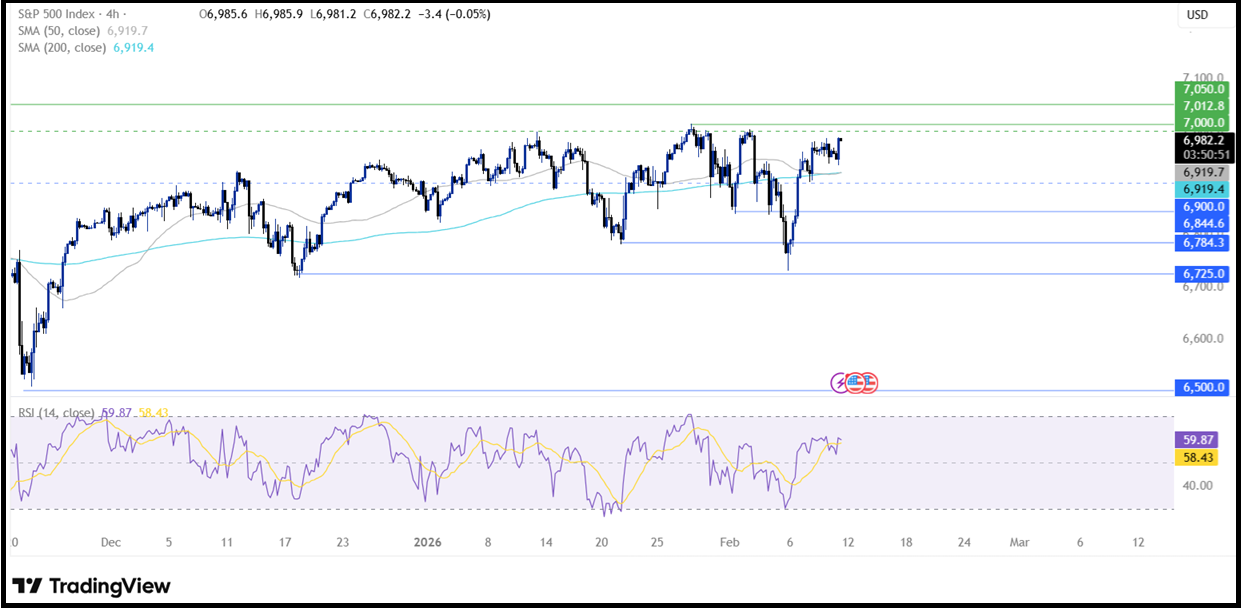Image resolution: width=1250 pixels, height=616 pixels.
Task: Click the rightmost US flag event marker
Action: [x=871, y=382]
